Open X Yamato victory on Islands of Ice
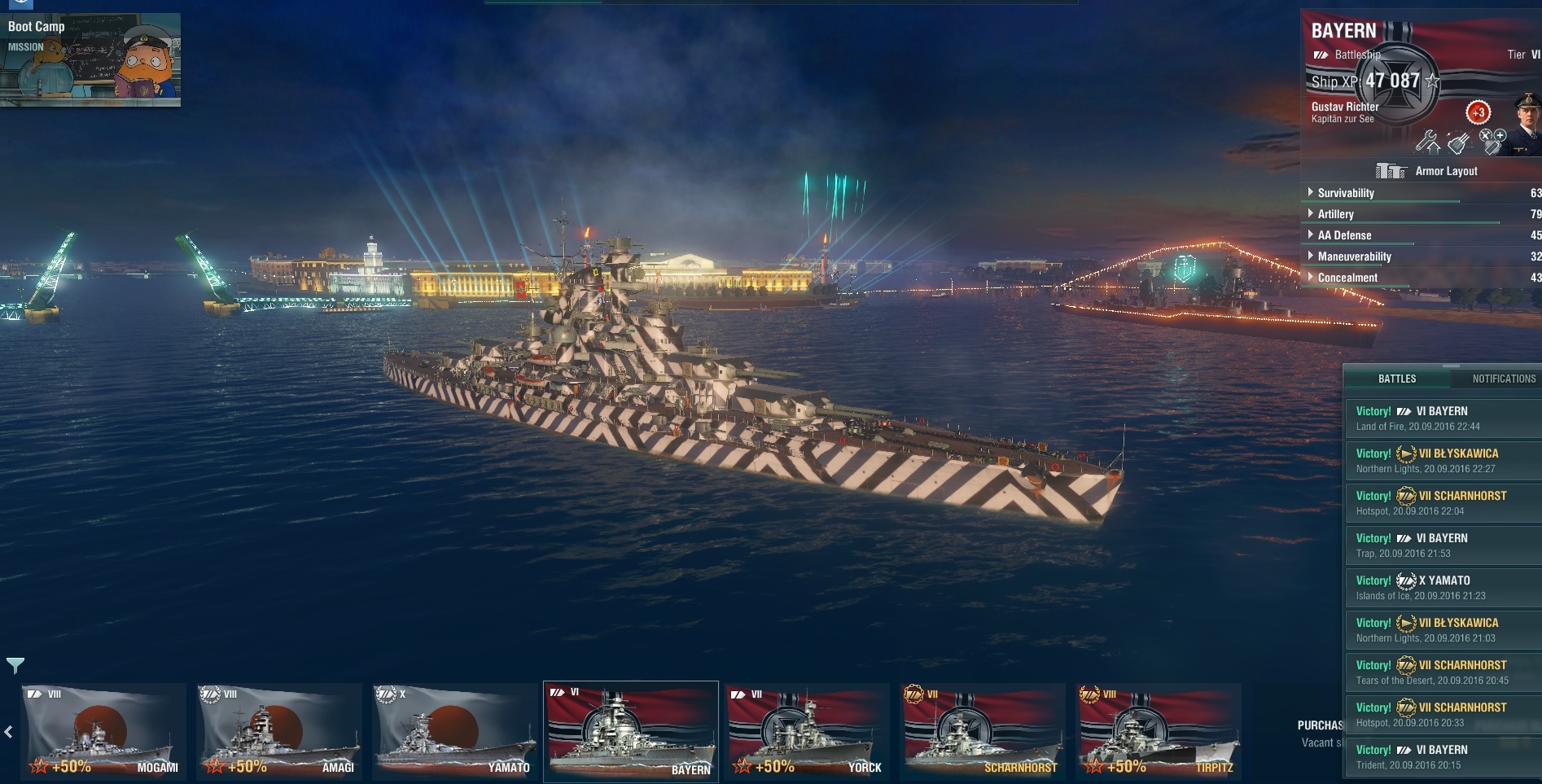Screen dimensions: 1542x784 click(1443, 588)
